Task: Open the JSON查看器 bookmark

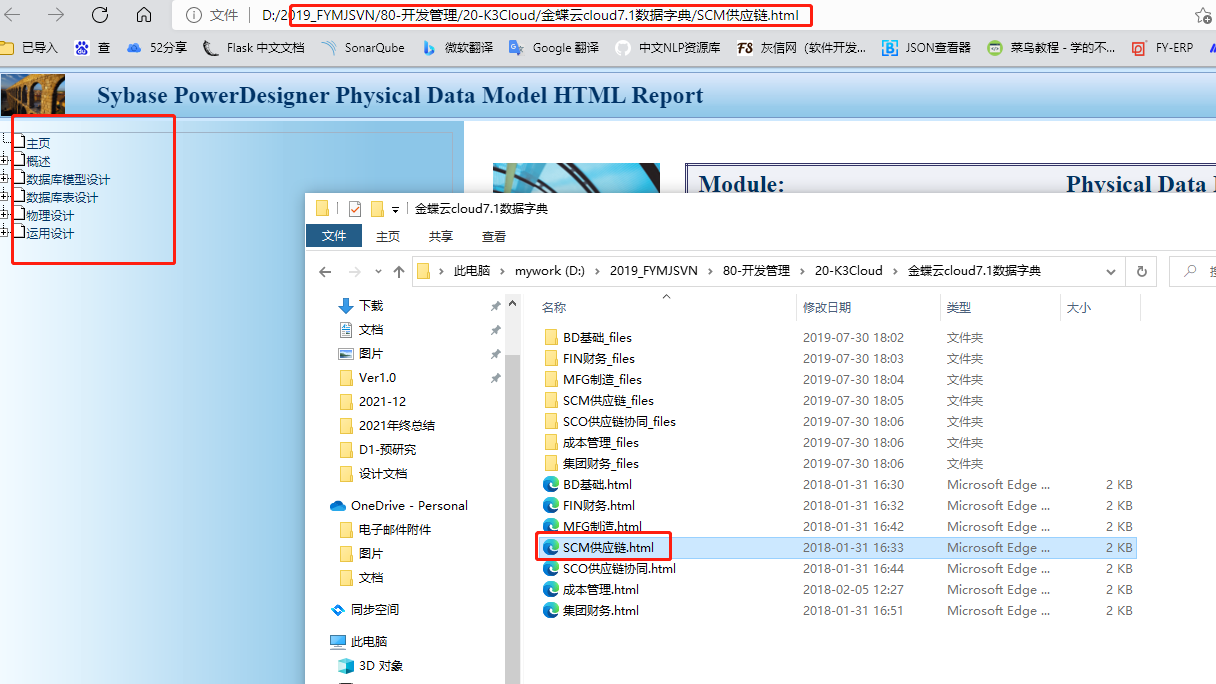Action: click(927, 47)
